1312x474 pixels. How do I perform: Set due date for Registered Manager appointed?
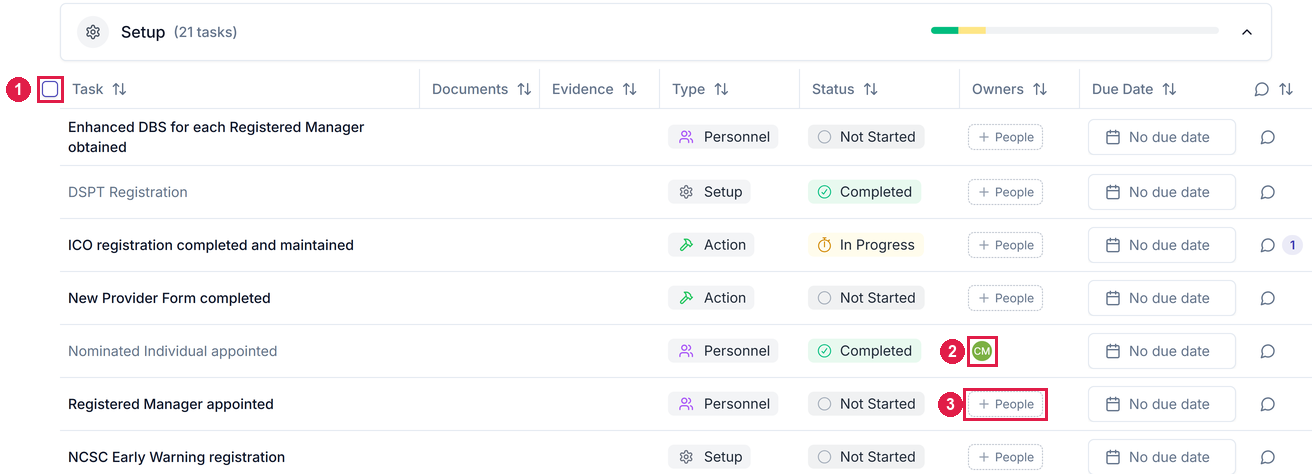click(1162, 404)
